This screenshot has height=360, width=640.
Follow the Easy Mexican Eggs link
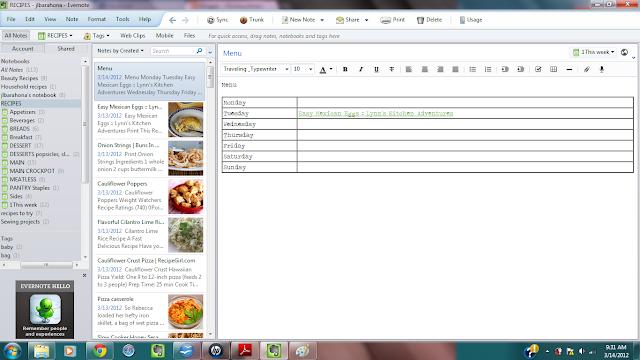(x=376, y=113)
